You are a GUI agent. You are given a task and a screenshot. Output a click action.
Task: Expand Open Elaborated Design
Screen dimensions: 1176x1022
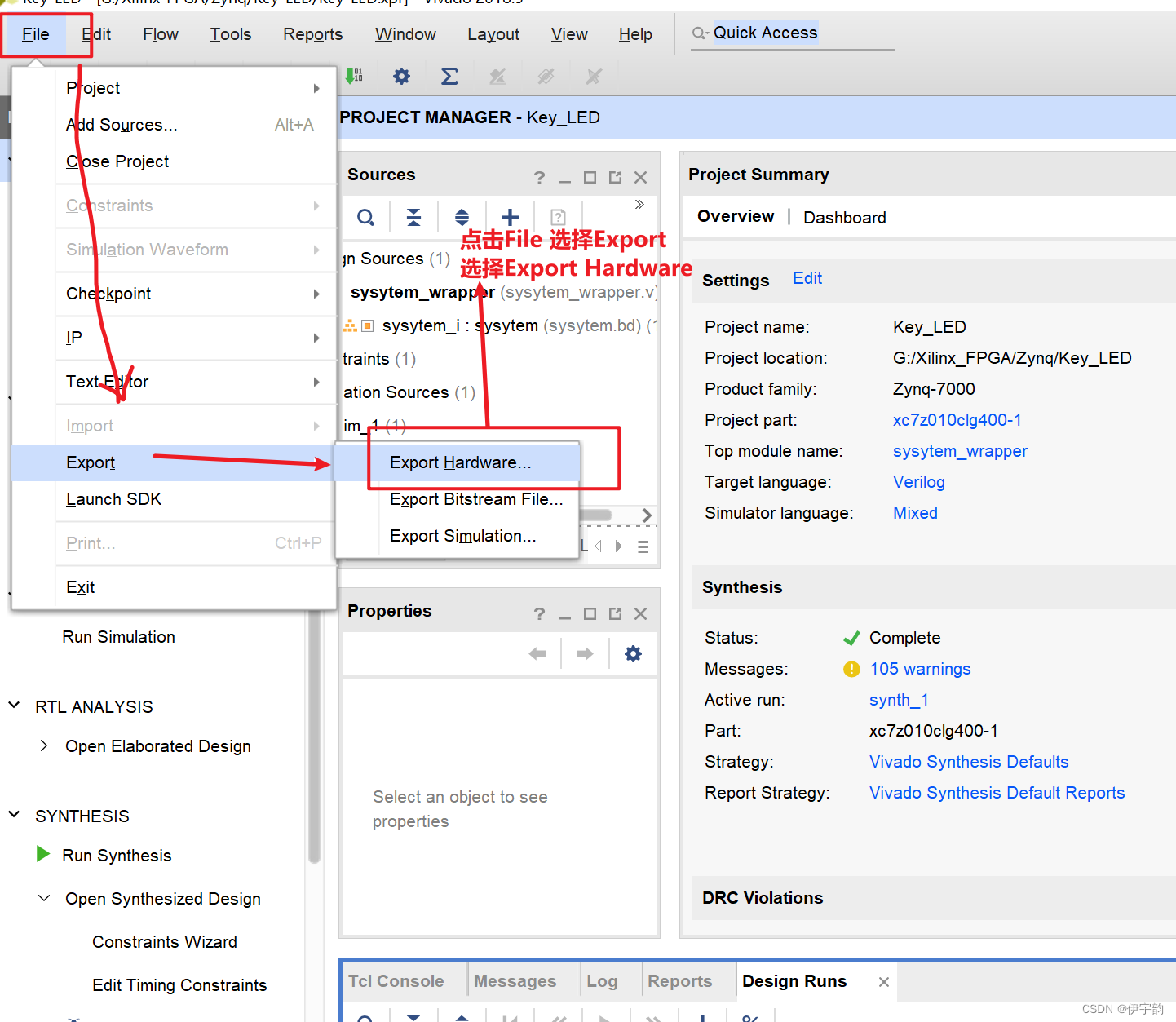coord(44,745)
